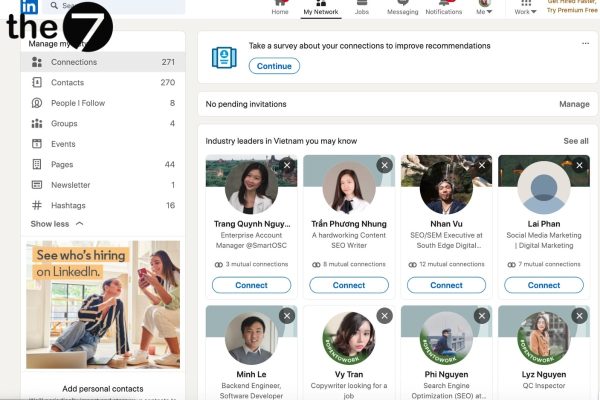This screenshot has width=600, height=400.
Task: Open the Home tab in top navigation
Action: (280, 8)
